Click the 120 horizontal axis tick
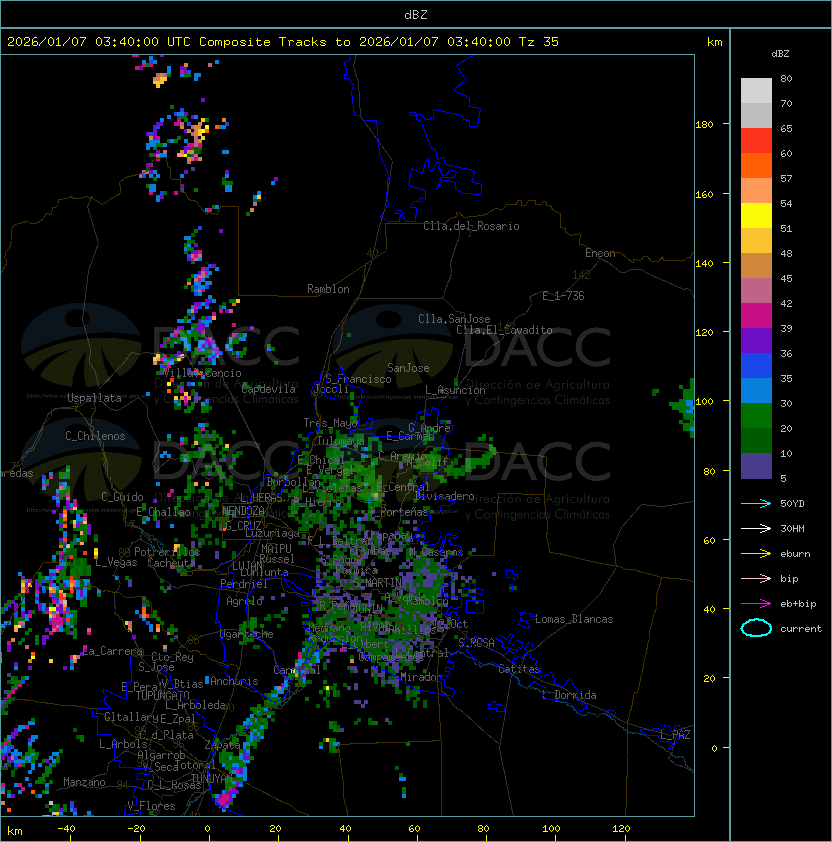 click(621, 829)
